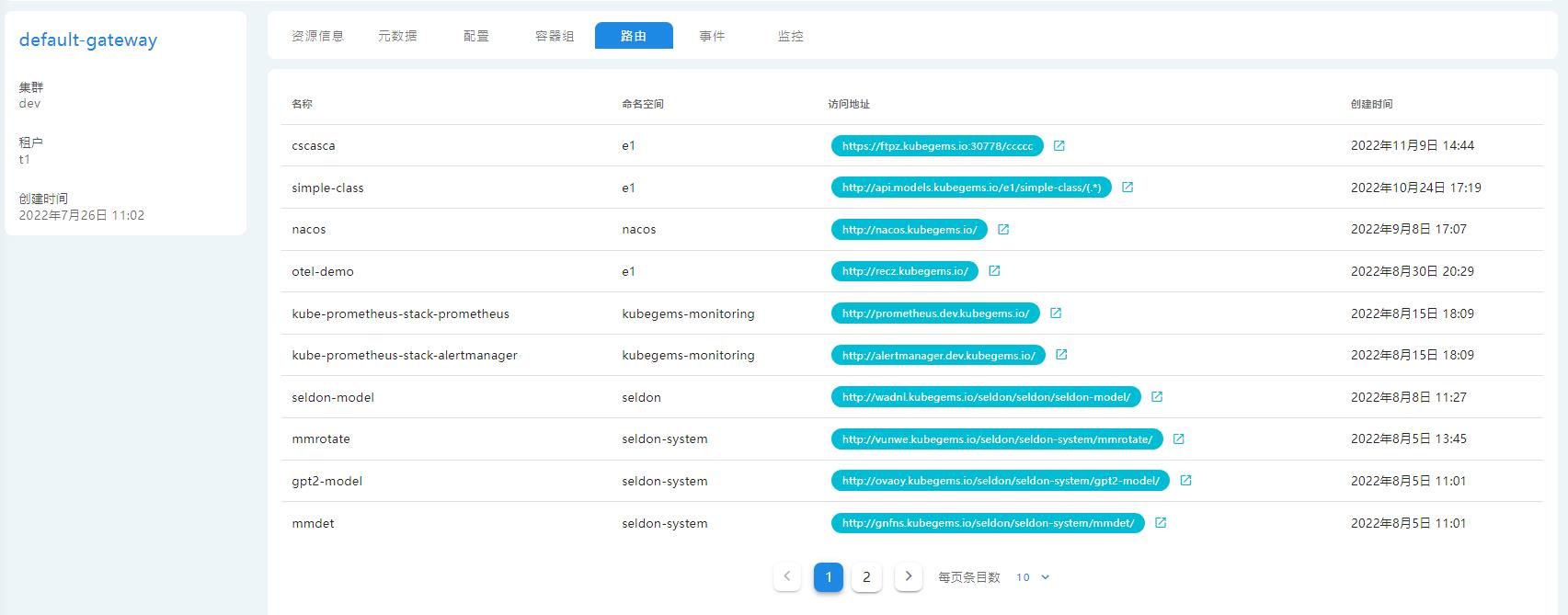Go to page 2 of routes
Viewport: 1568px width, 615px height.
[x=866, y=576]
